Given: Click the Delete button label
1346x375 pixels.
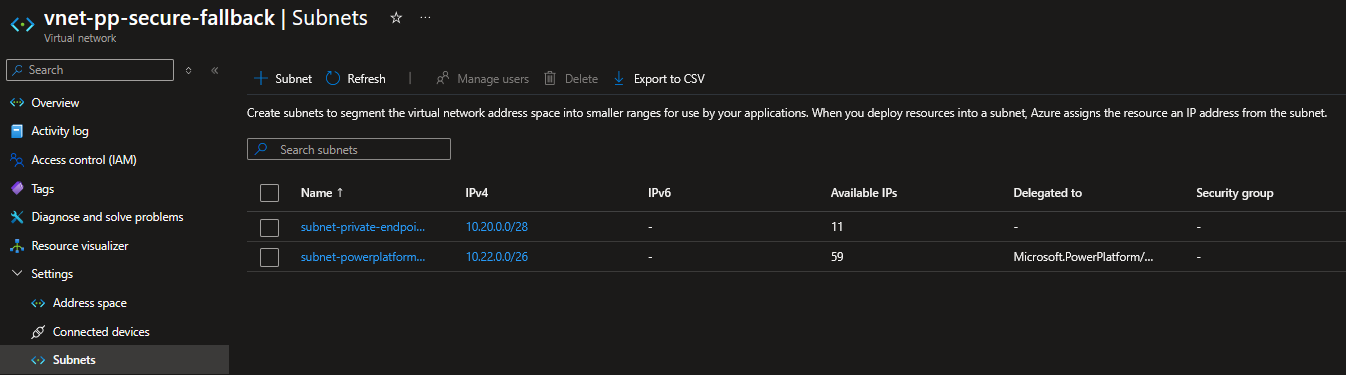Looking at the screenshot, I should click(581, 79).
